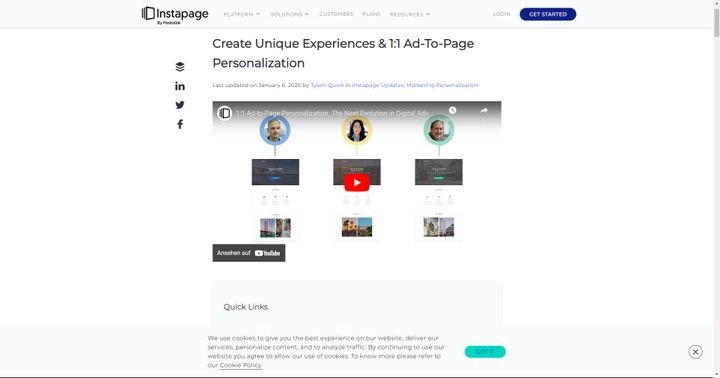The image size is (720, 378).
Task: Click the Watch Later clock icon on video
Action: pos(452,110)
